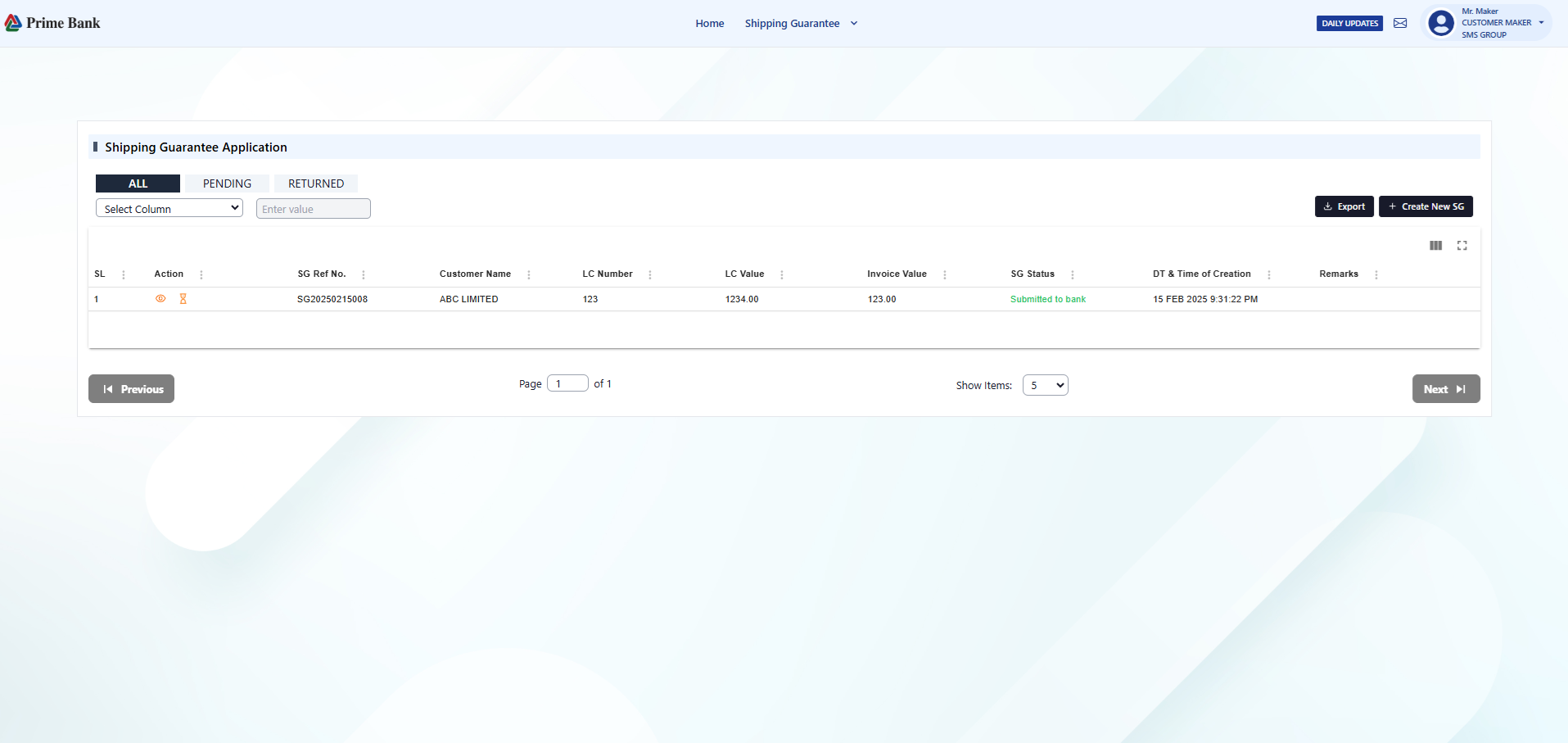Click the ABC LIMITED customer cell
1568x743 pixels.
pyautogui.click(x=468, y=299)
